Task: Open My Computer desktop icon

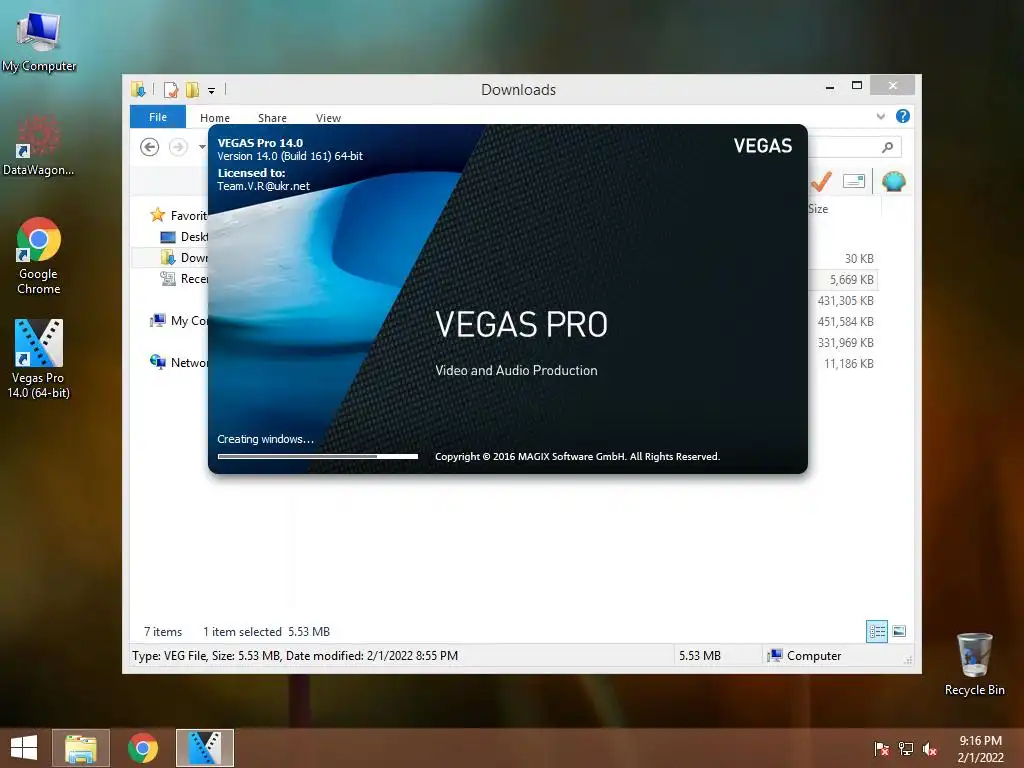Action: click(x=39, y=39)
